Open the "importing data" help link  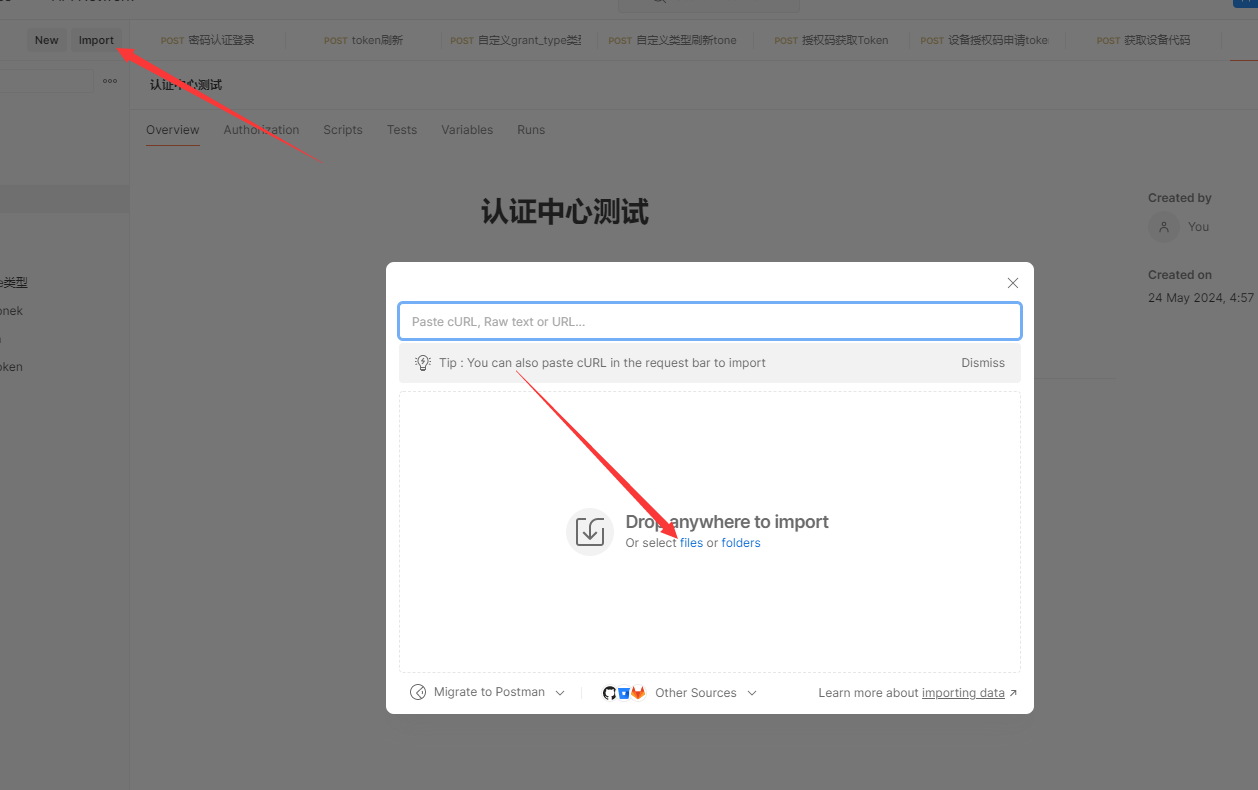(963, 693)
